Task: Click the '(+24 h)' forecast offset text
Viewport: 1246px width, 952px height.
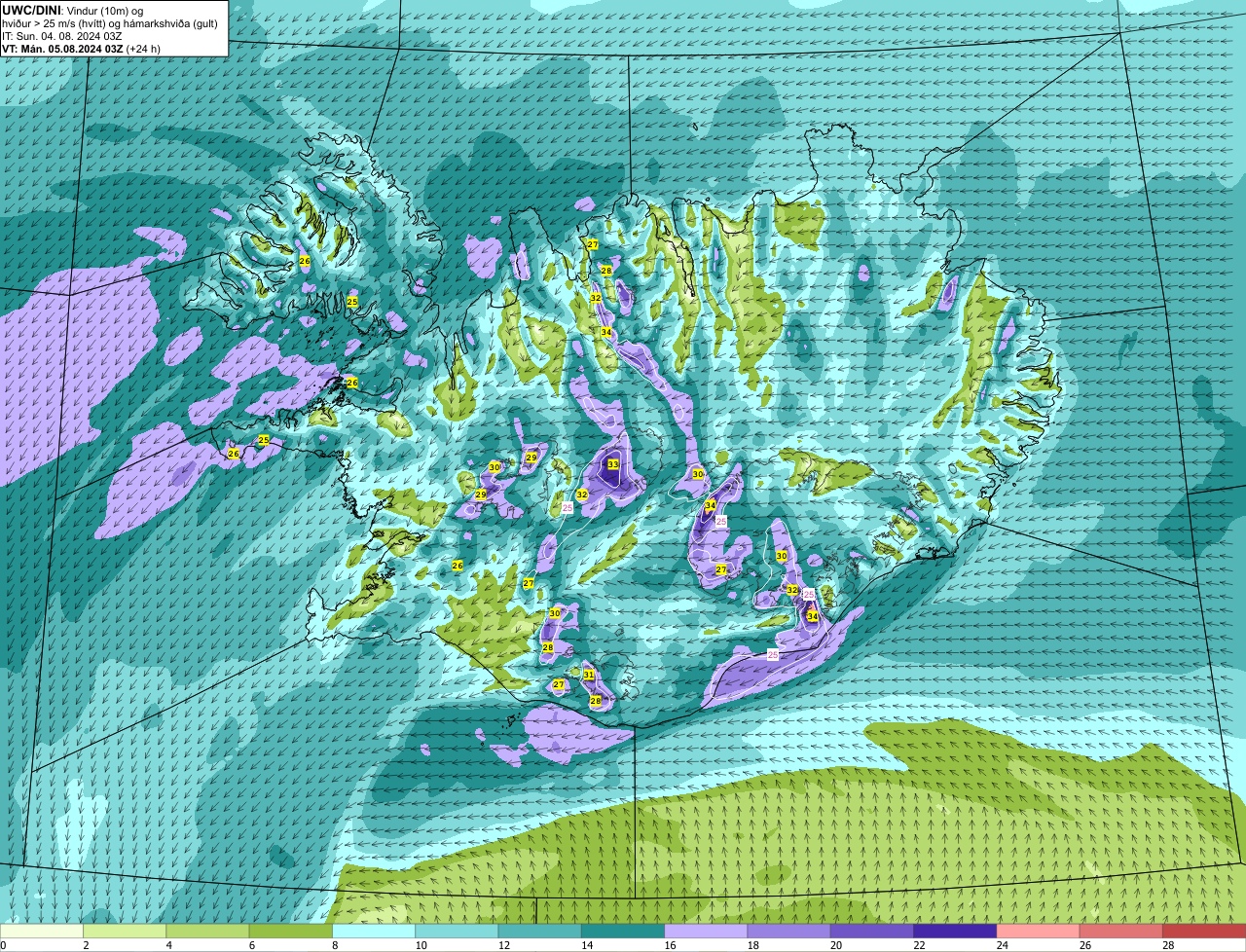Action: coord(144,48)
